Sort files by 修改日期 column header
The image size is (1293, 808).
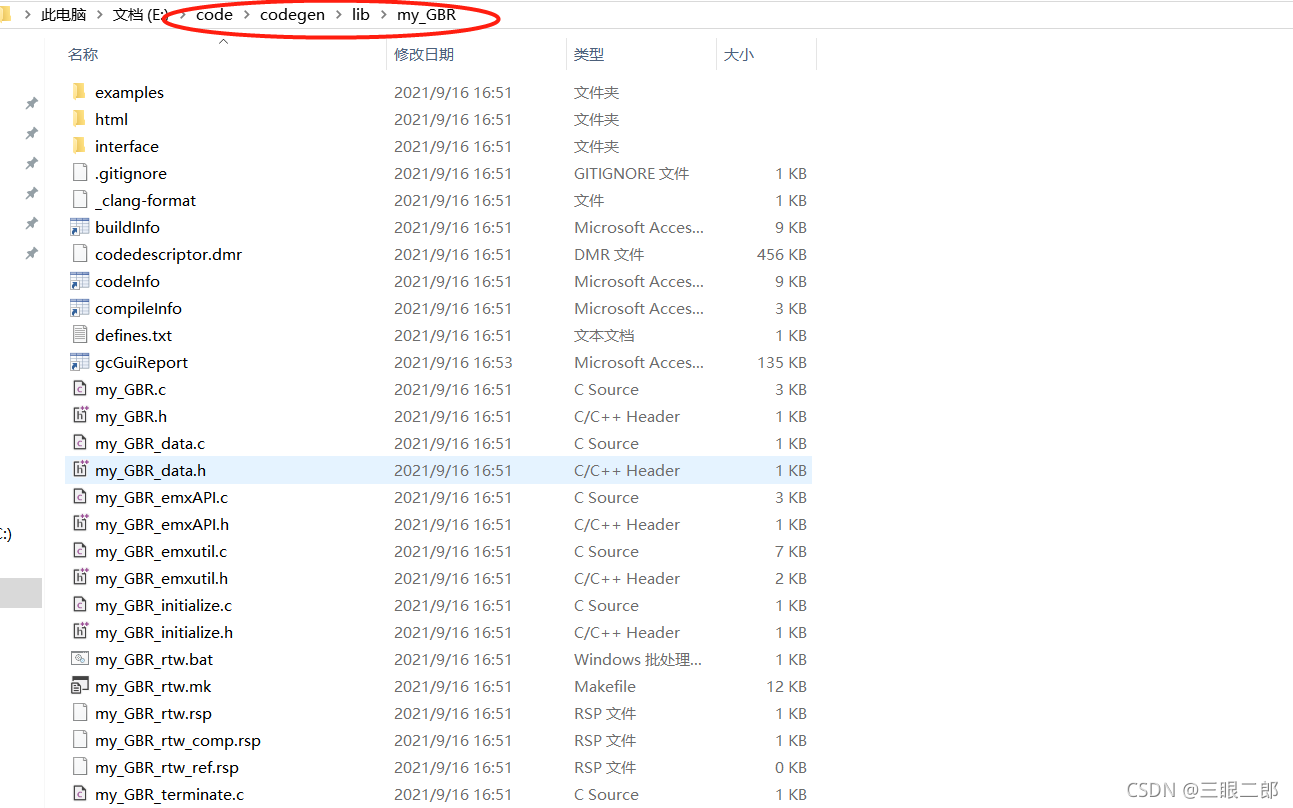[x=424, y=54]
